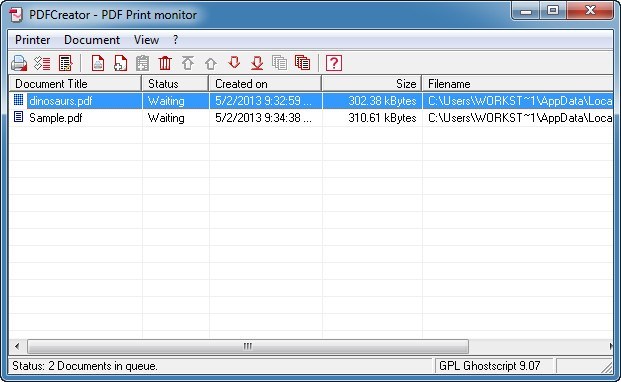Click the scrollbar right arrow

611,346
